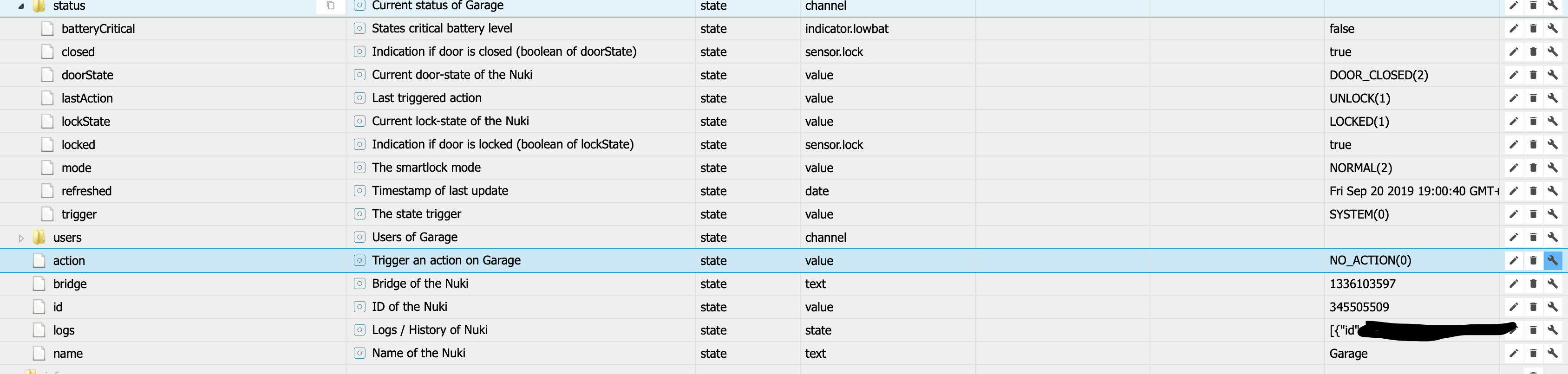Viewport: 1568px width, 374px height.
Task: Click trash icon in the refreshed row
Action: coord(1533,191)
